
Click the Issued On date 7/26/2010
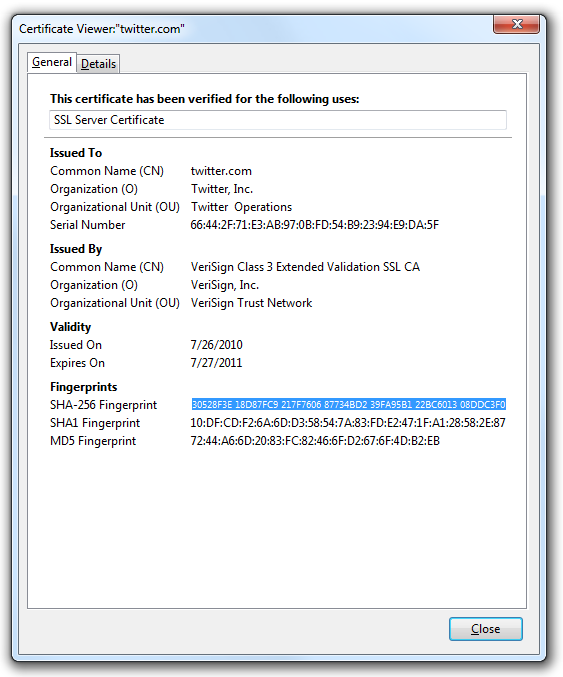[216, 345]
